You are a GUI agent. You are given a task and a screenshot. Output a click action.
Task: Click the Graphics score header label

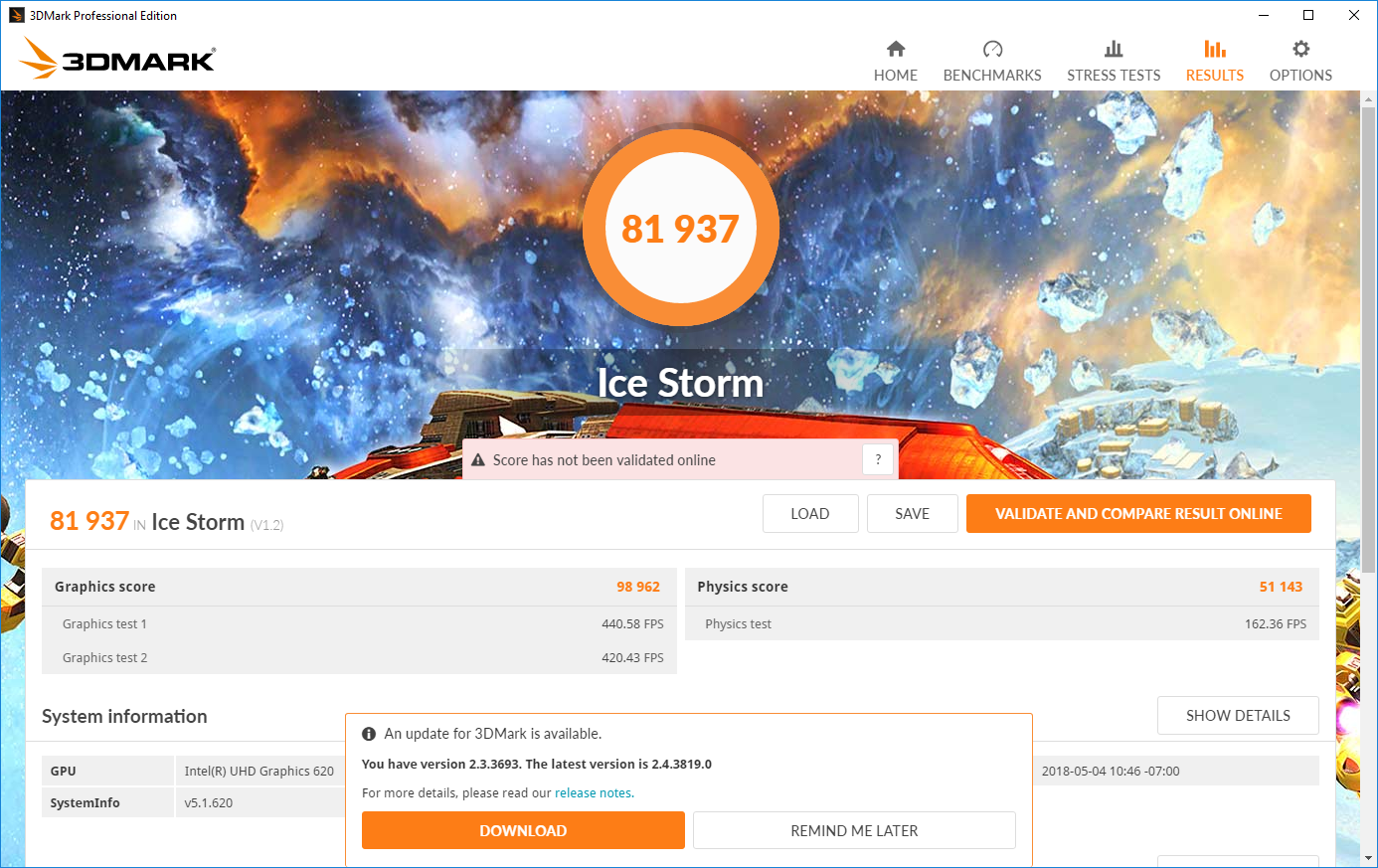point(104,587)
